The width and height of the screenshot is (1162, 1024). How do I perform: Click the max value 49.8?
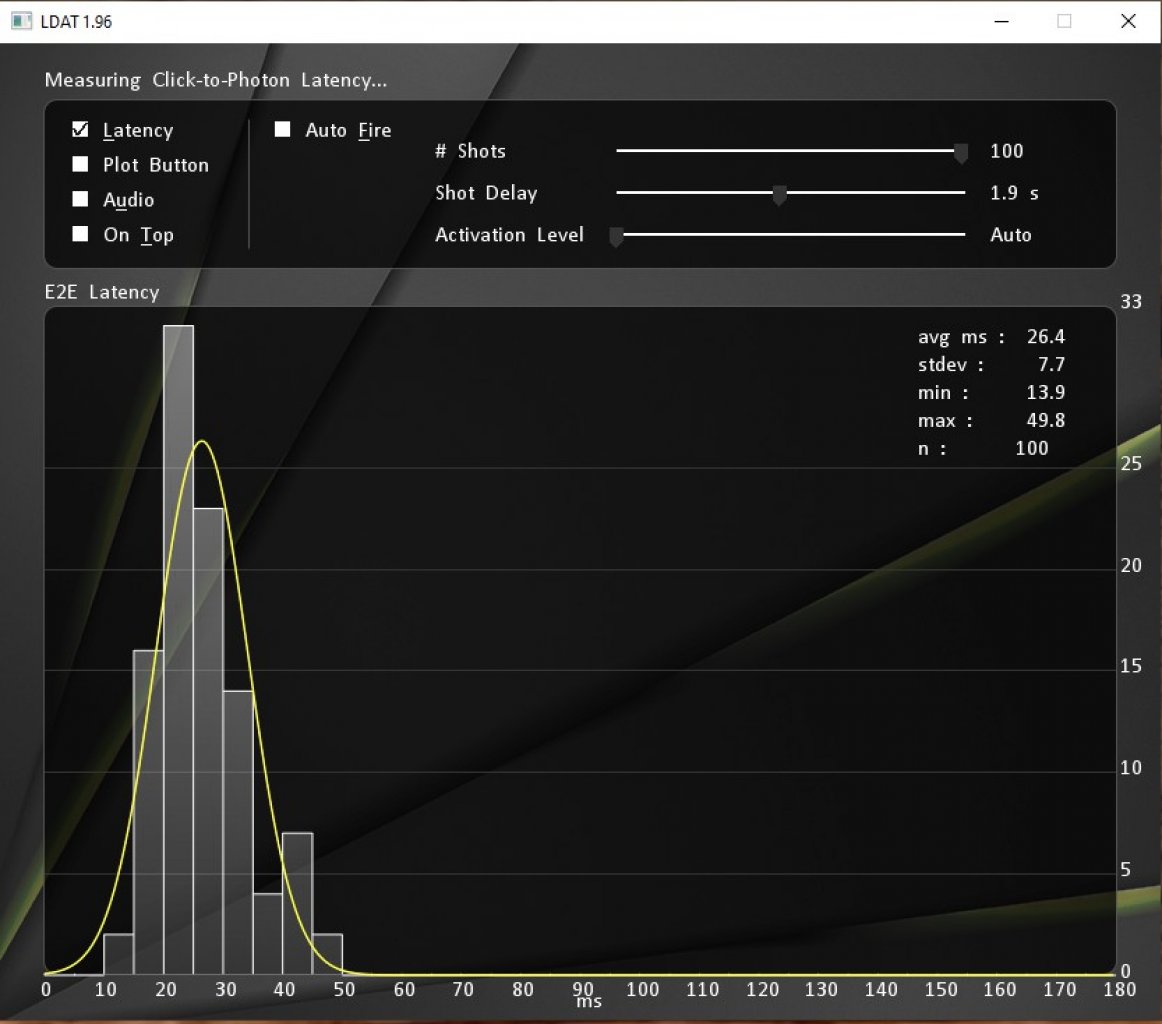coord(1046,420)
